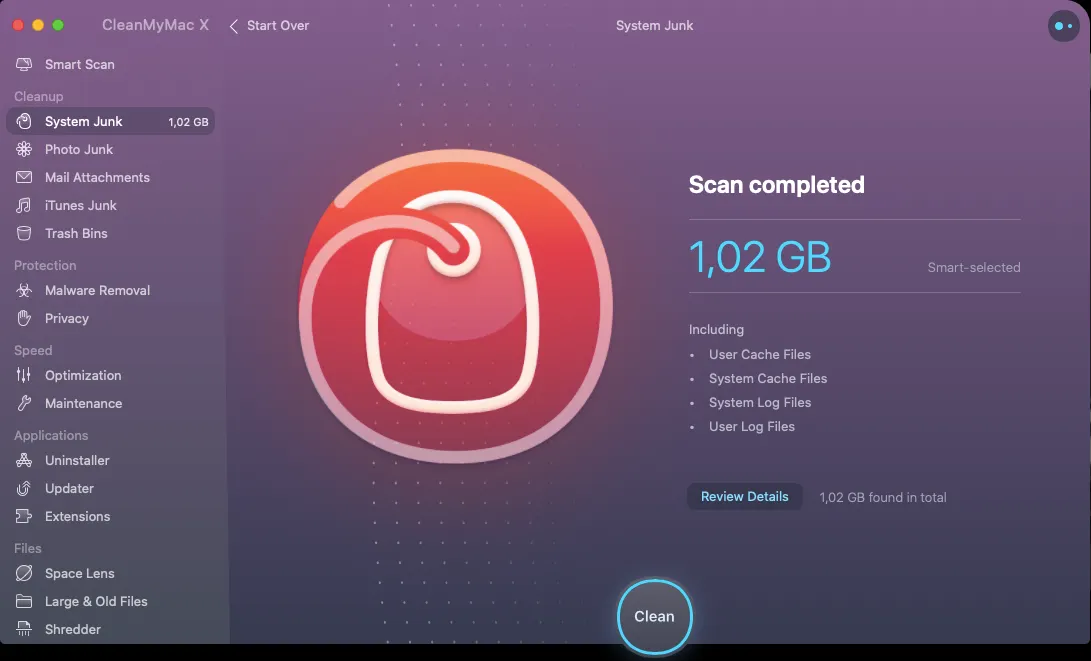Select Space Lens in Files section

point(79,573)
